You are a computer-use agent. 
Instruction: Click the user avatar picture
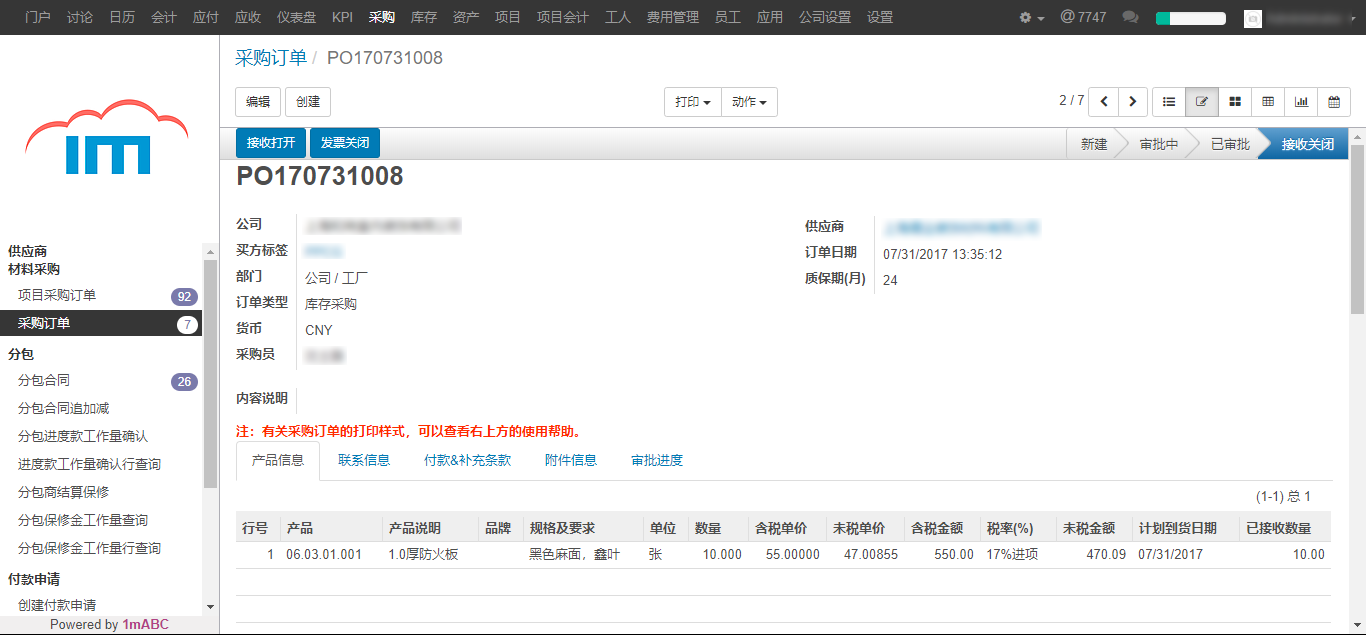coord(1253,18)
